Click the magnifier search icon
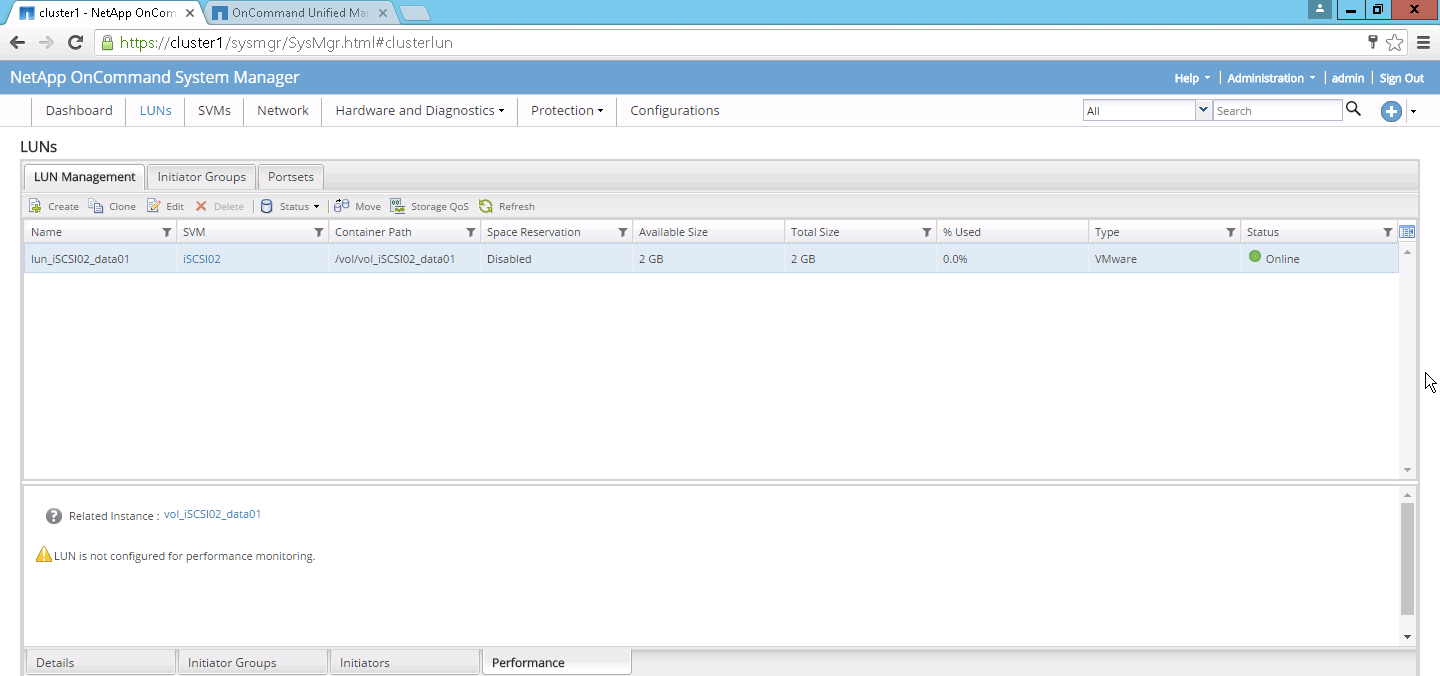Screen dimensions: 1440x676 1353,110
